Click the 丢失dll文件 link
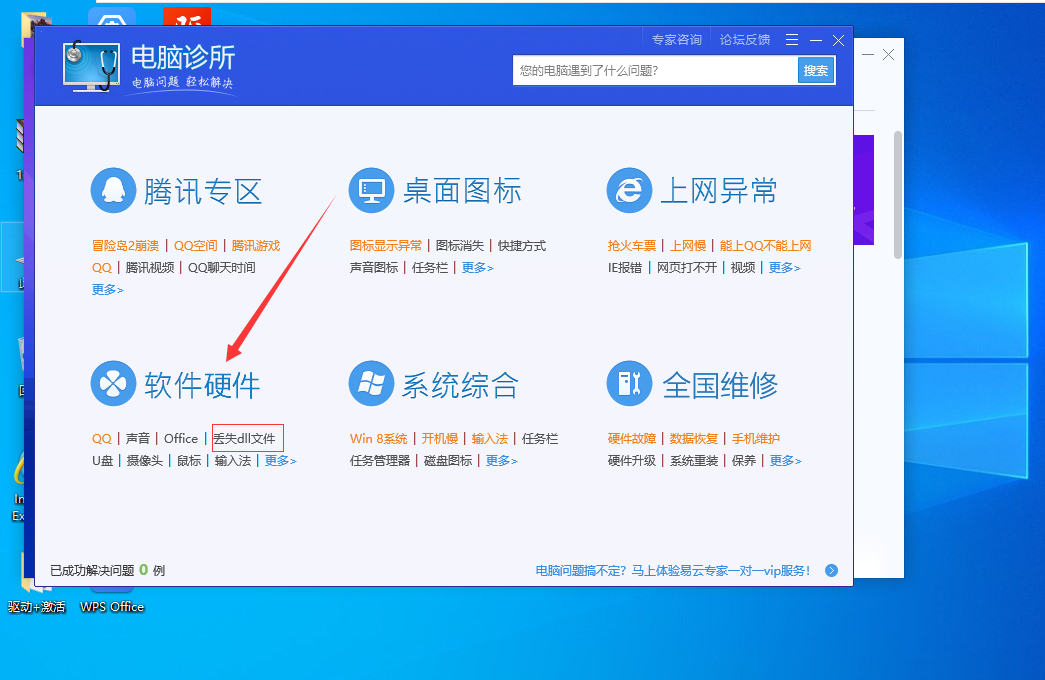 coord(245,439)
